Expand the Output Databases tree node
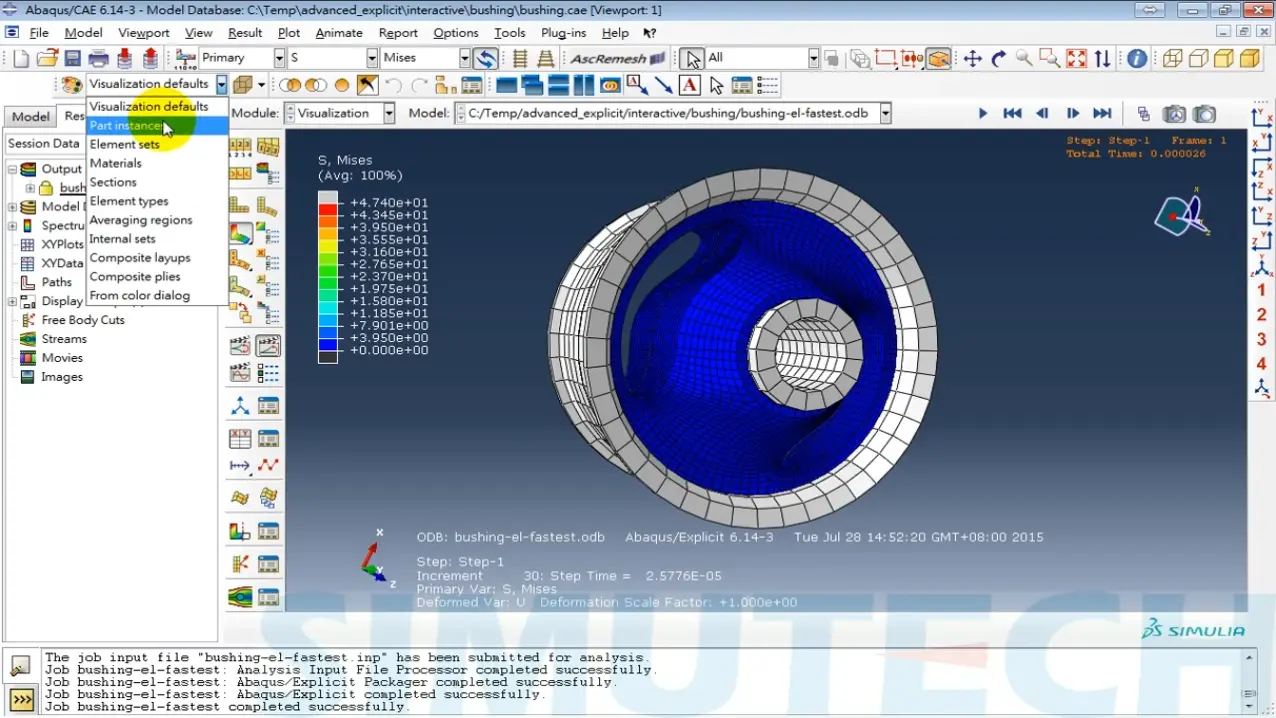The image size is (1276, 718). (12, 169)
